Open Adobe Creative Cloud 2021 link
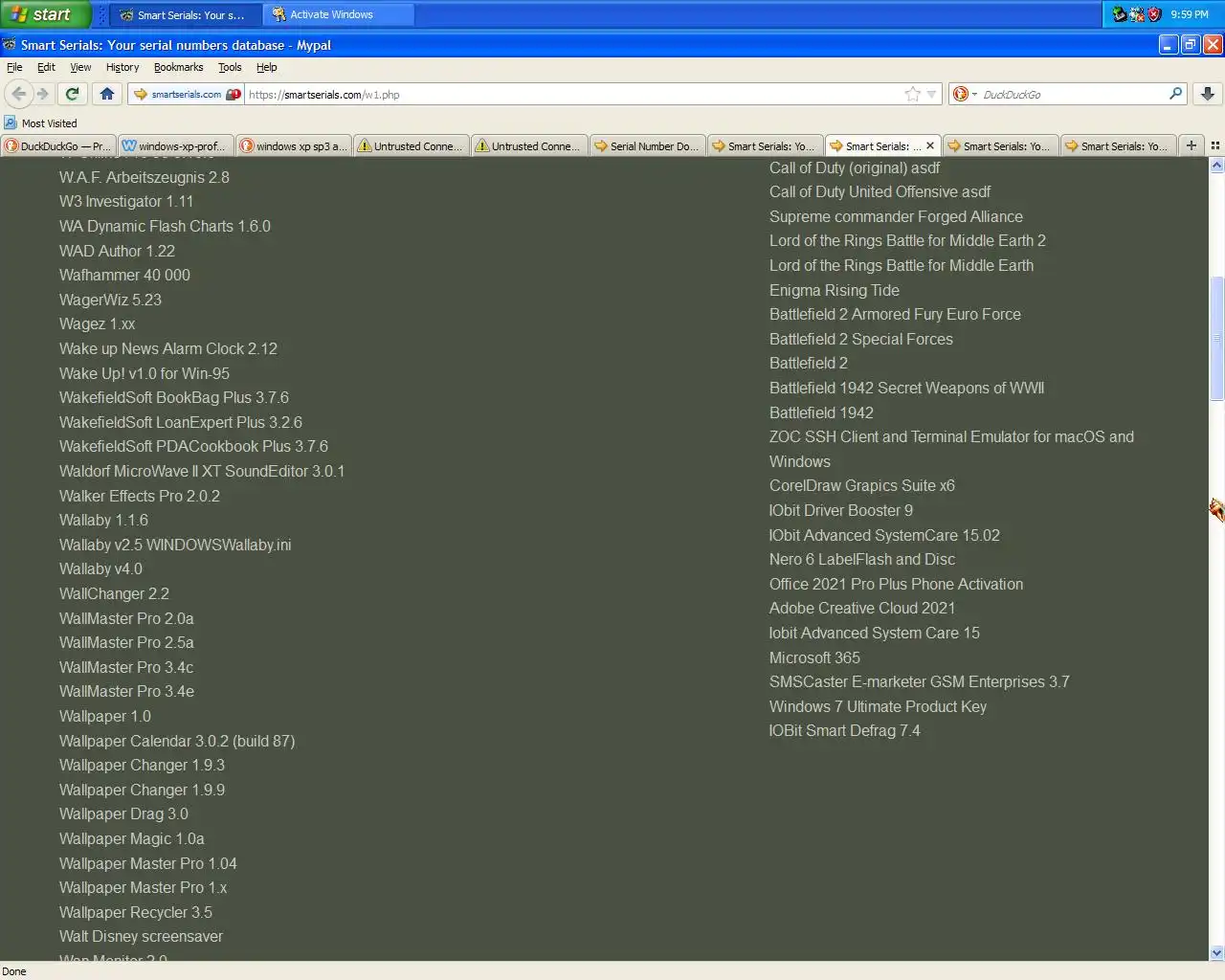The image size is (1225, 980). pyautogui.click(x=862, y=608)
